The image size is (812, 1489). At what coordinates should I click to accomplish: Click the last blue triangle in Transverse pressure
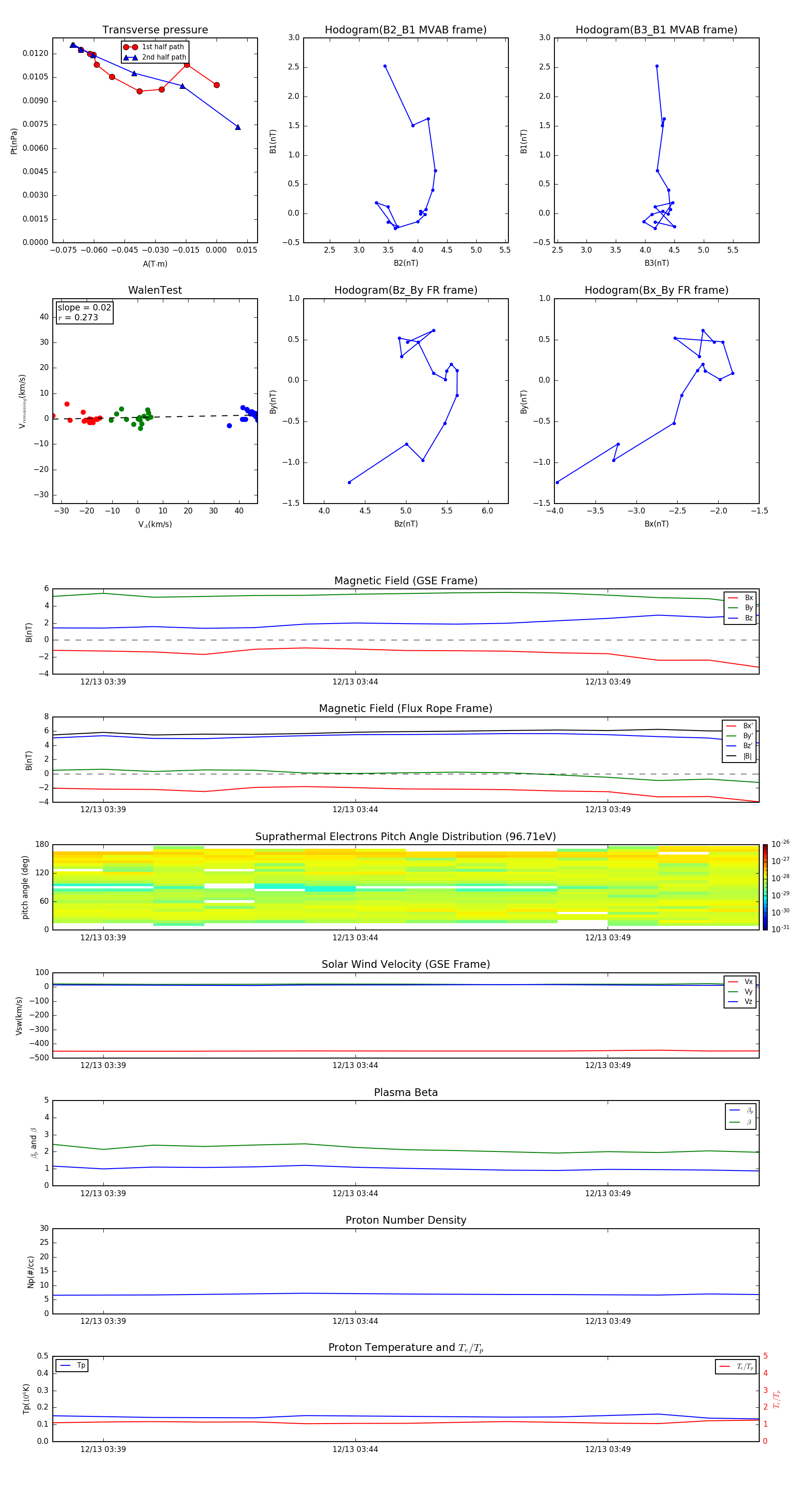tap(238, 127)
